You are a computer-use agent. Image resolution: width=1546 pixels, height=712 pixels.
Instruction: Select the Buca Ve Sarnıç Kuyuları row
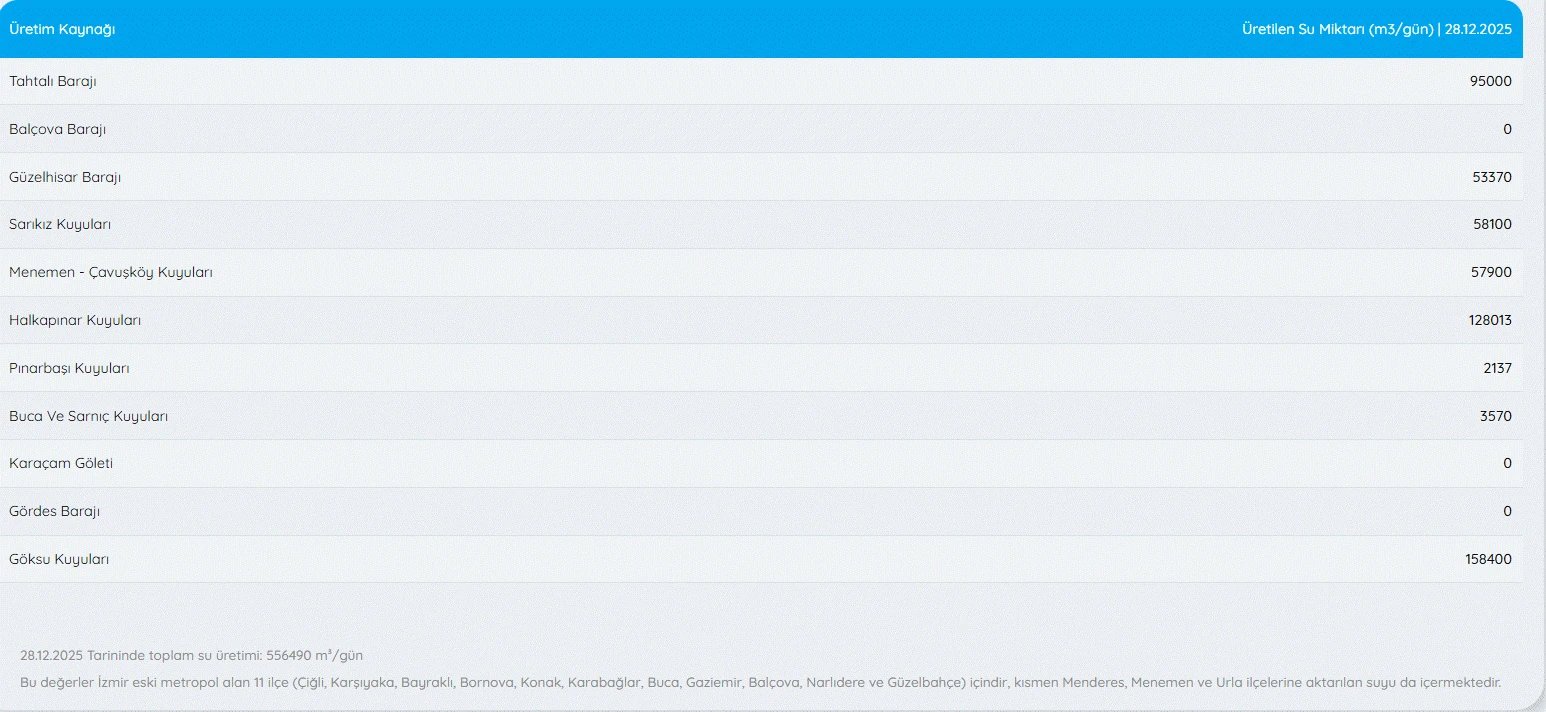point(761,416)
